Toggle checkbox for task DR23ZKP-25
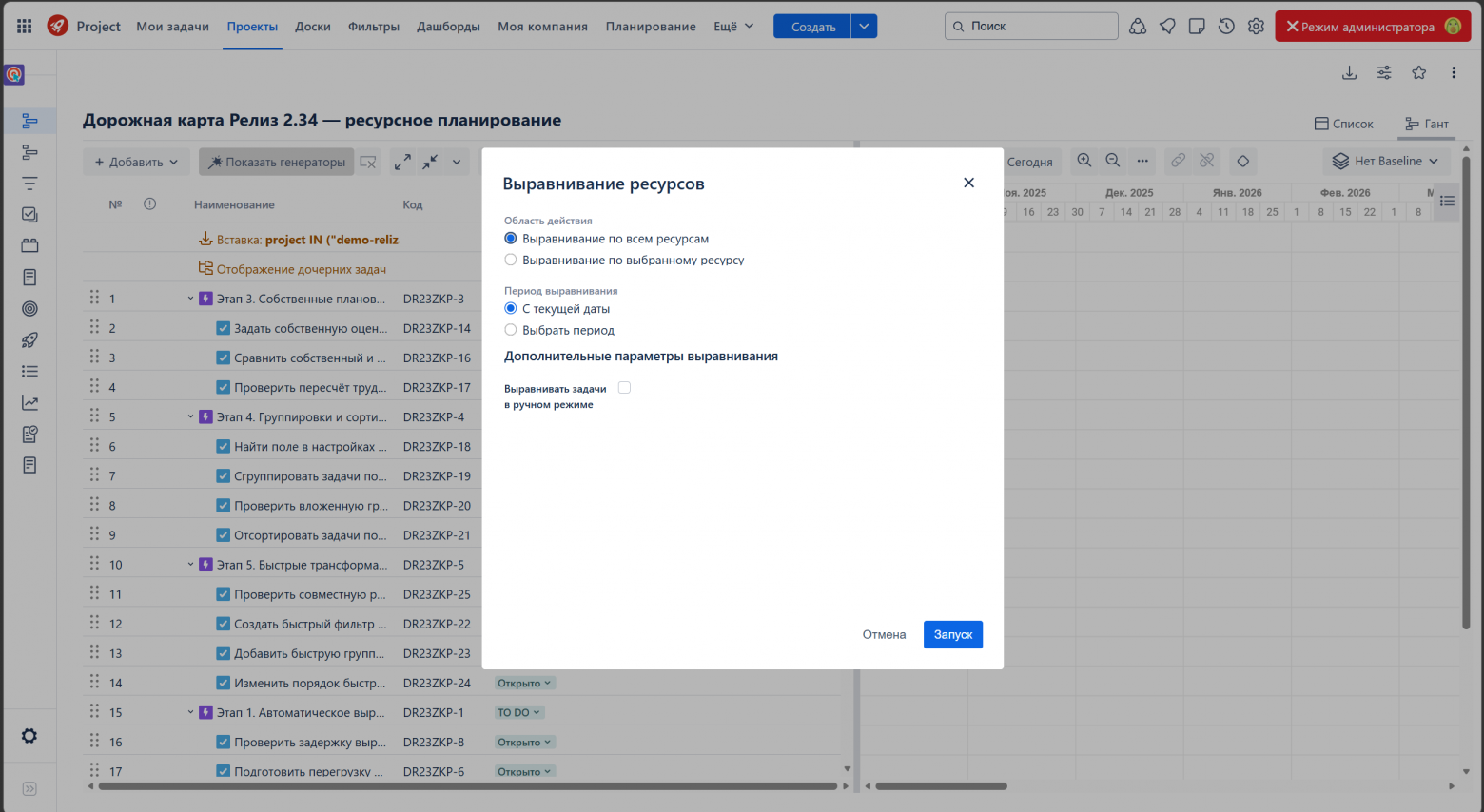1484x812 pixels. point(223,594)
